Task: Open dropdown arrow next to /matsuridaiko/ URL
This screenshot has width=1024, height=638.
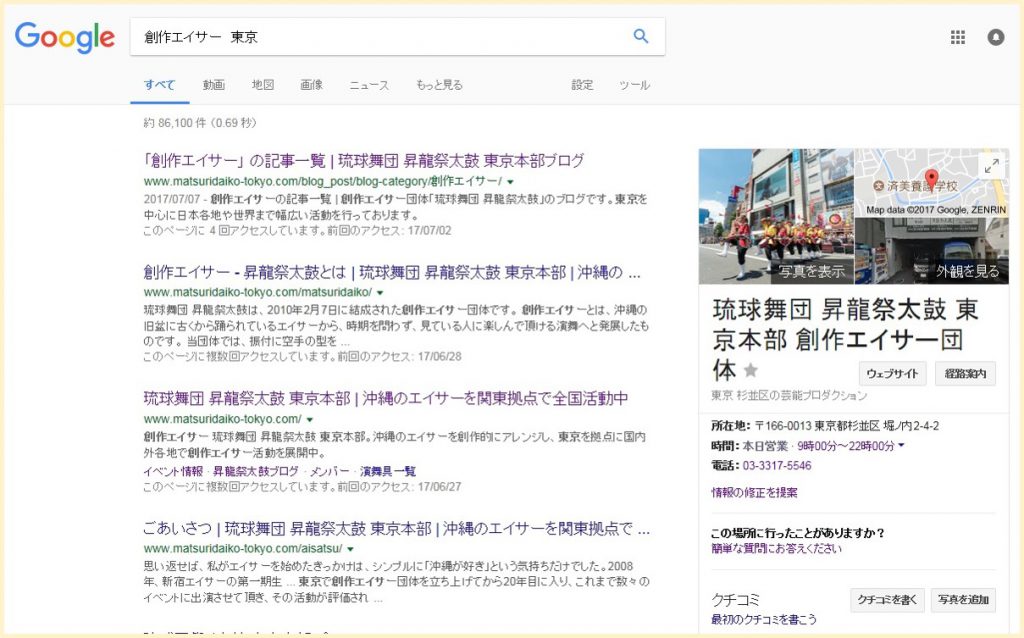Action: tap(380, 293)
